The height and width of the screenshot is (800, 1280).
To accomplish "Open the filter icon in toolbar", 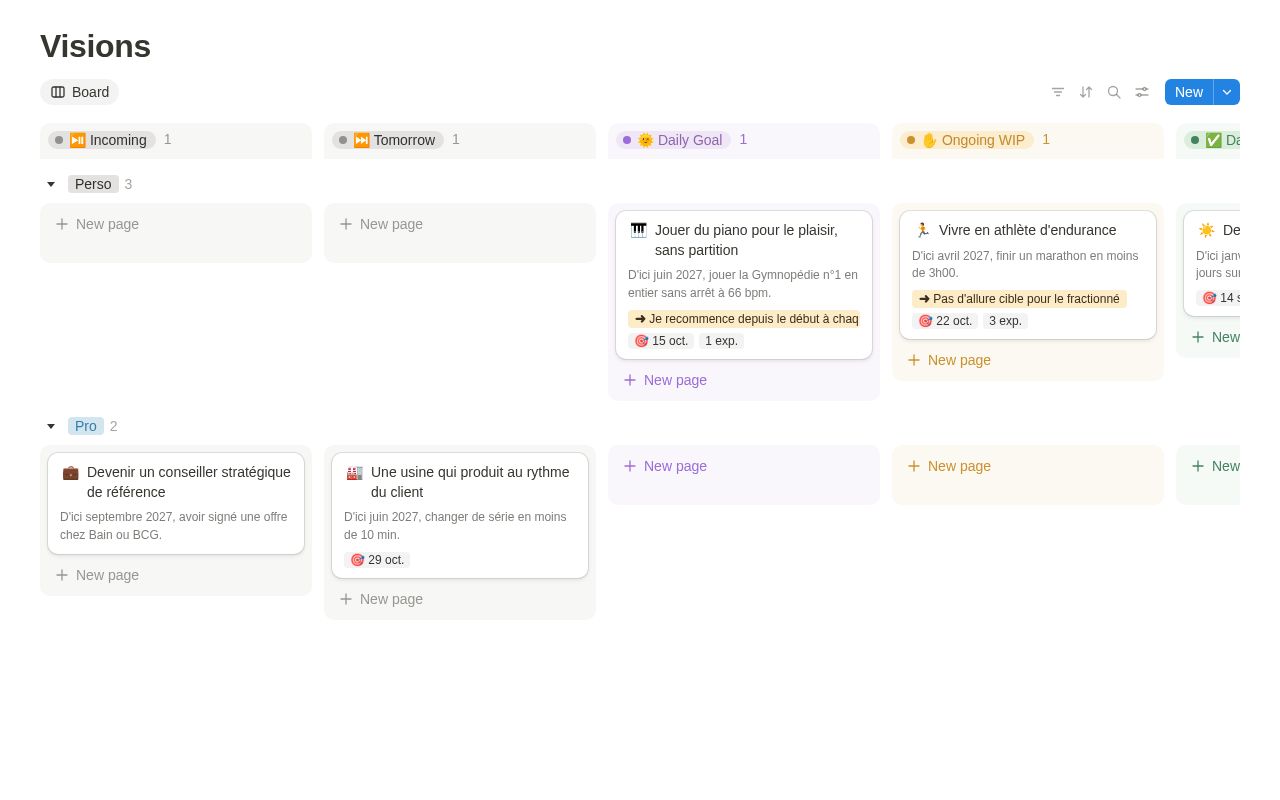I will pos(1058,92).
